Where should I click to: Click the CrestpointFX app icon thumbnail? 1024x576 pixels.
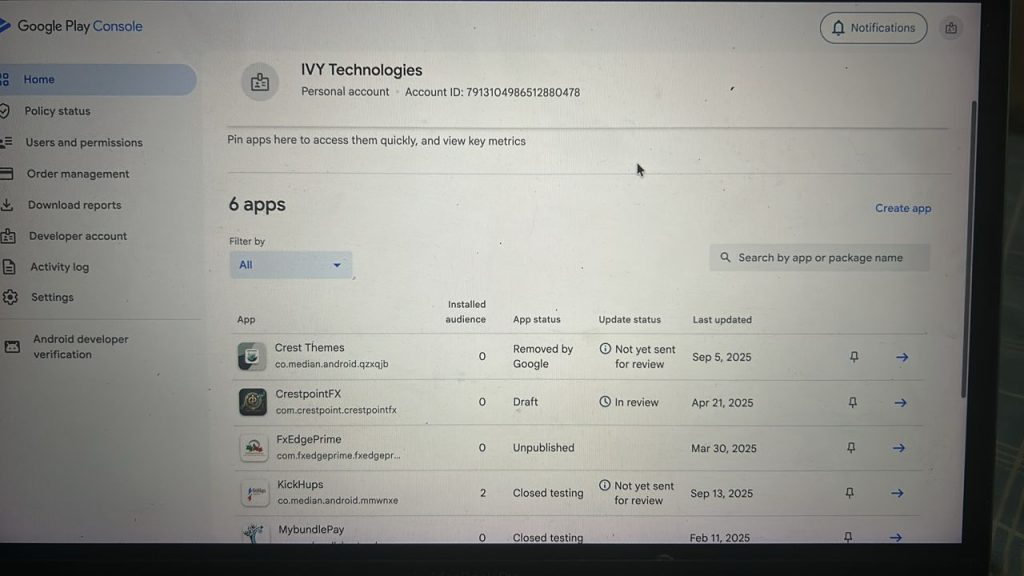pos(253,402)
